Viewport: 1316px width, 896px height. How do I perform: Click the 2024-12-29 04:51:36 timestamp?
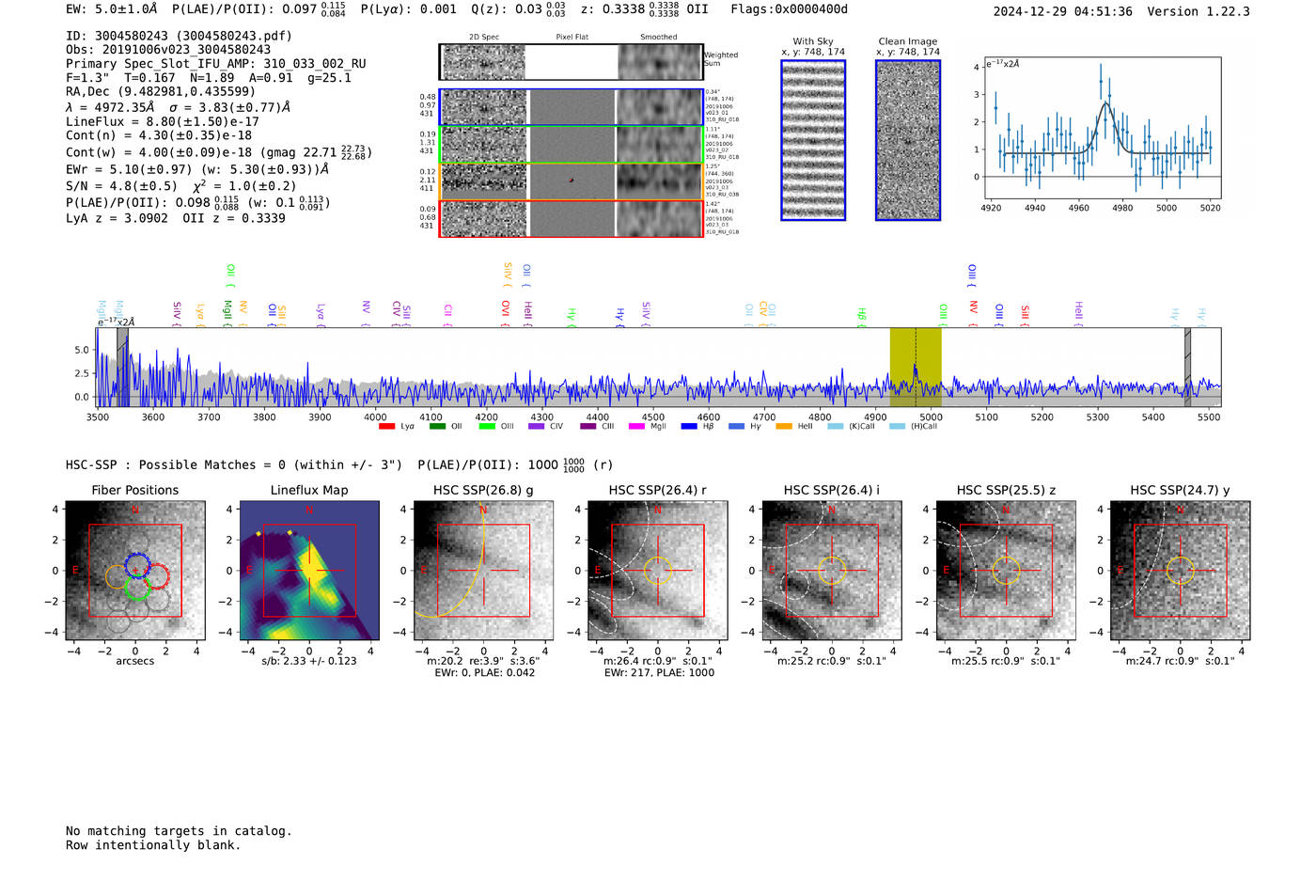click(1063, 11)
